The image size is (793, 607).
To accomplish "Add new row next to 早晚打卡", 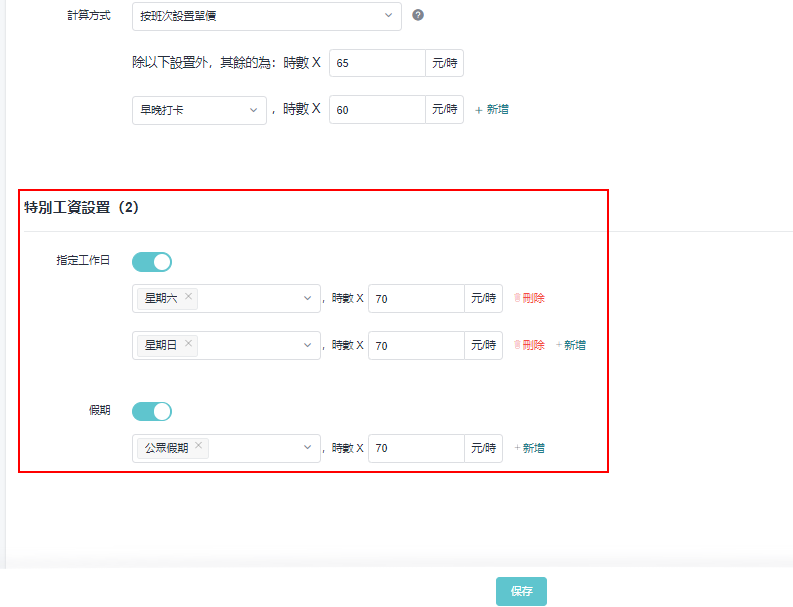I will 491,110.
